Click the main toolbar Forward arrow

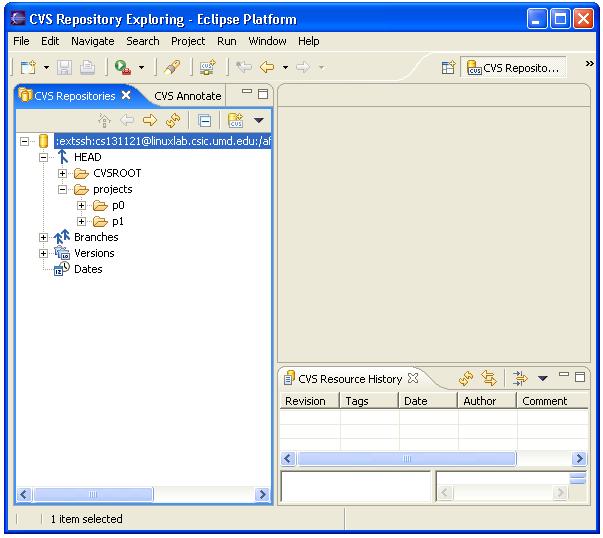click(303, 67)
